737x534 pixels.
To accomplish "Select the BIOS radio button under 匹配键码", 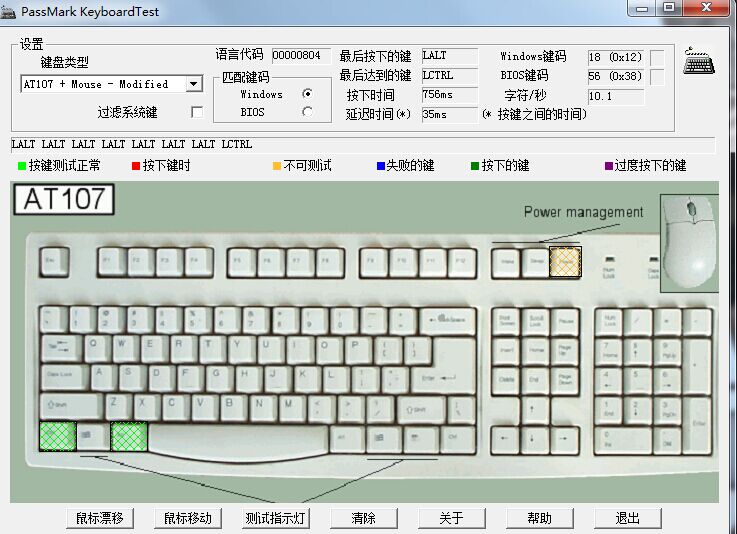I will coord(307,112).
